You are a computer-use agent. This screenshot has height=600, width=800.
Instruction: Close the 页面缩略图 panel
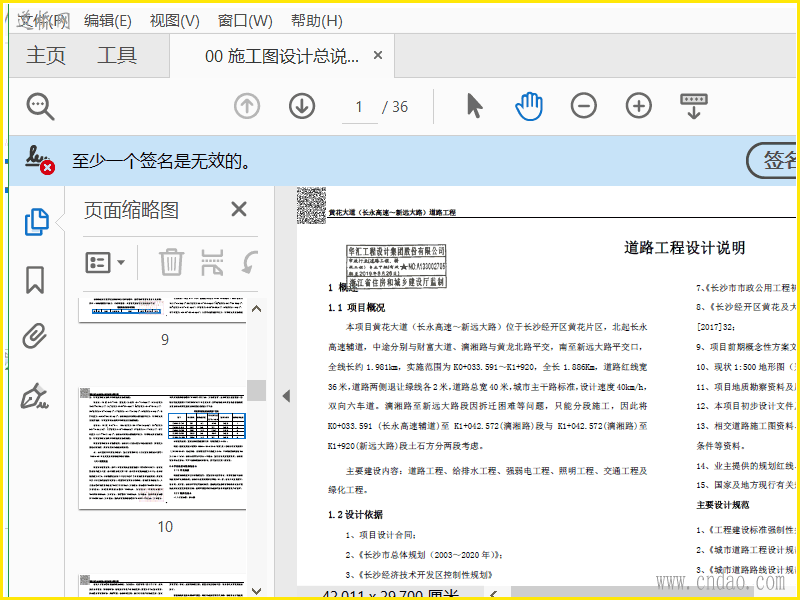[x=239, y=209]
